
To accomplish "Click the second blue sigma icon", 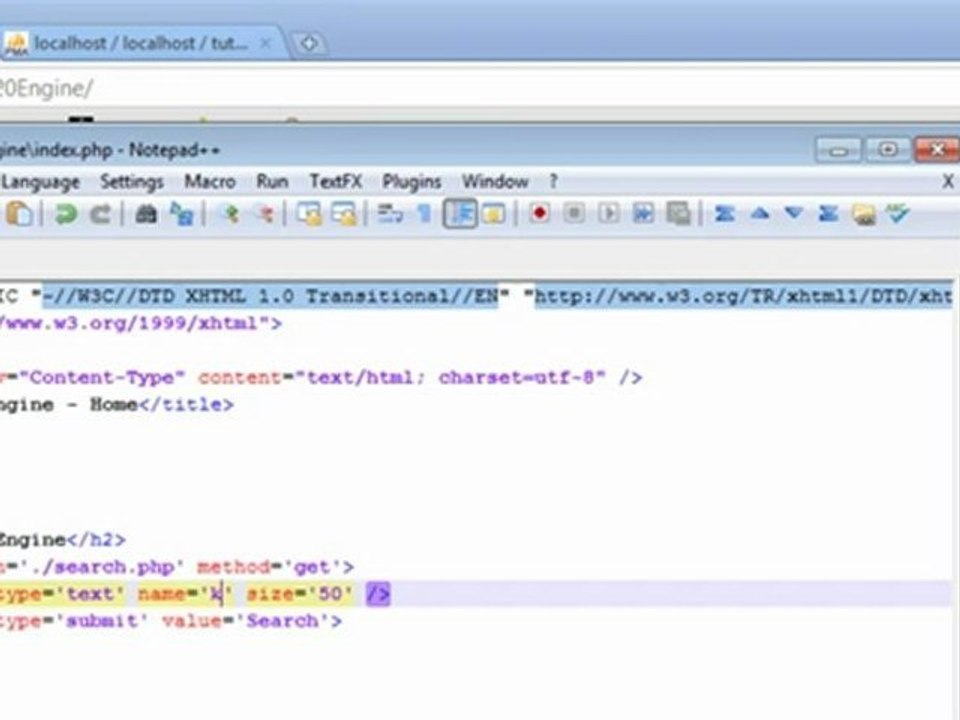I will 828,214.
